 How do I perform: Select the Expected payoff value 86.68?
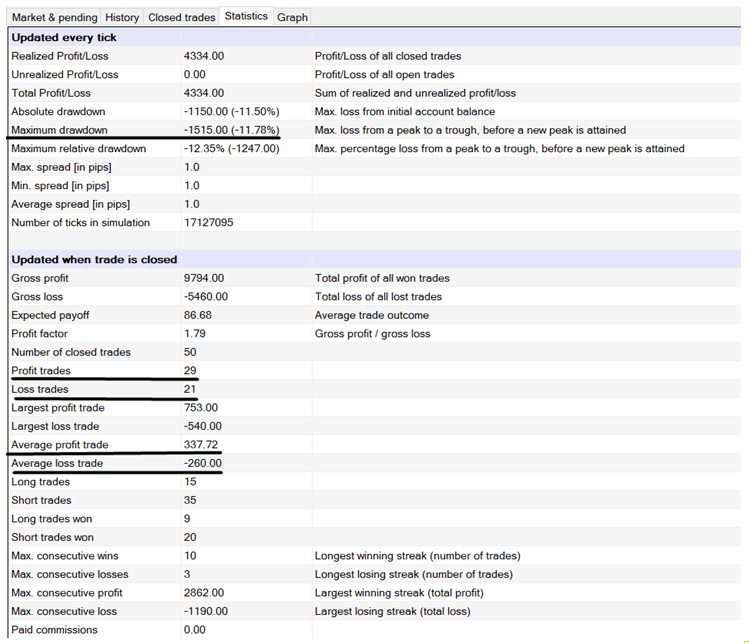[198, 315]
